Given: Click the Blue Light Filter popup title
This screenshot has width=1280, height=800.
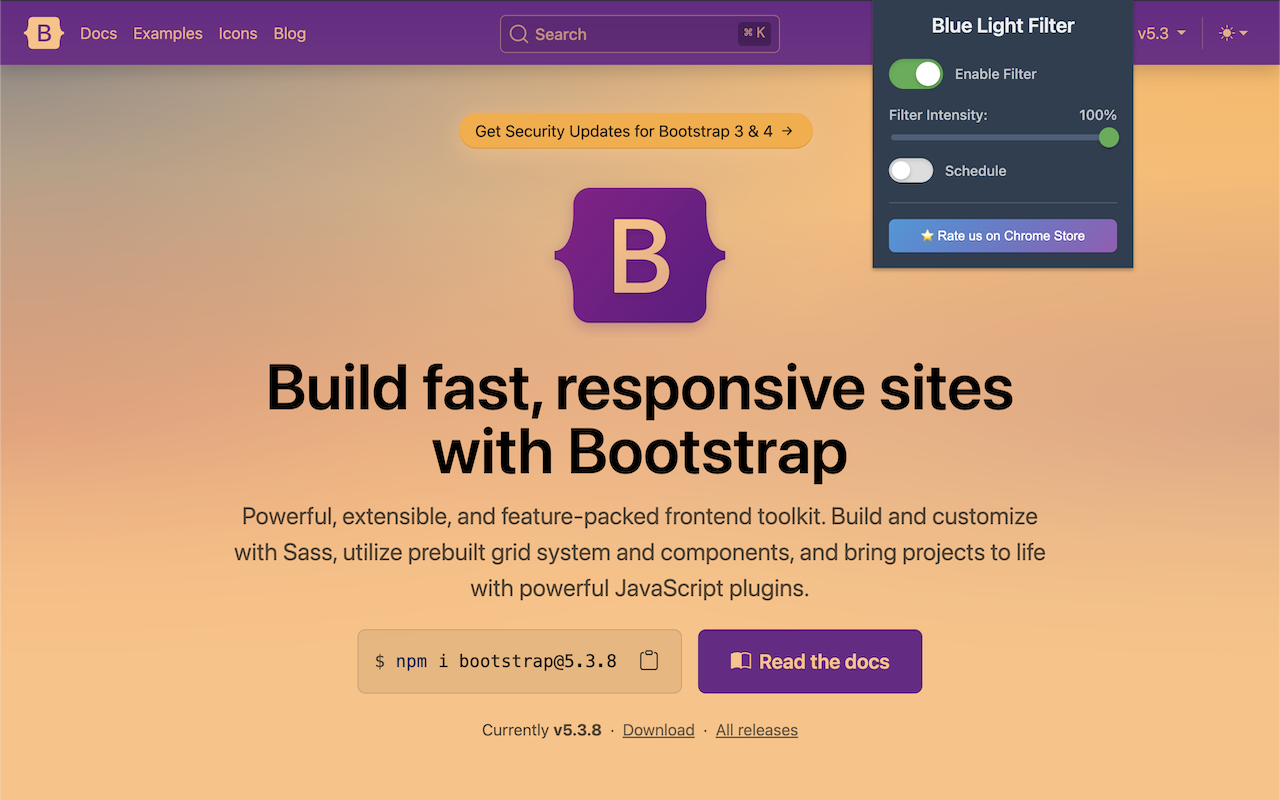Looking at the screenshot, I should [1003, 26].
